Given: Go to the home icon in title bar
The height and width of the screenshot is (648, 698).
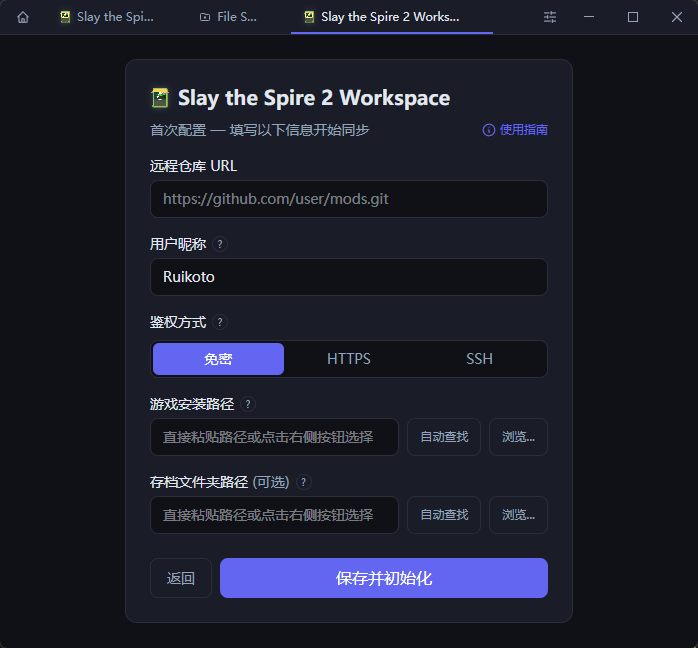Looking at the screenshot, I should point(23,17).
